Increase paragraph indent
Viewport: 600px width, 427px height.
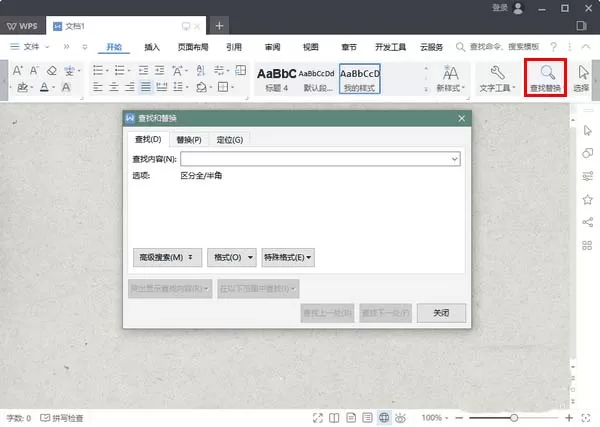pos(160,70)
